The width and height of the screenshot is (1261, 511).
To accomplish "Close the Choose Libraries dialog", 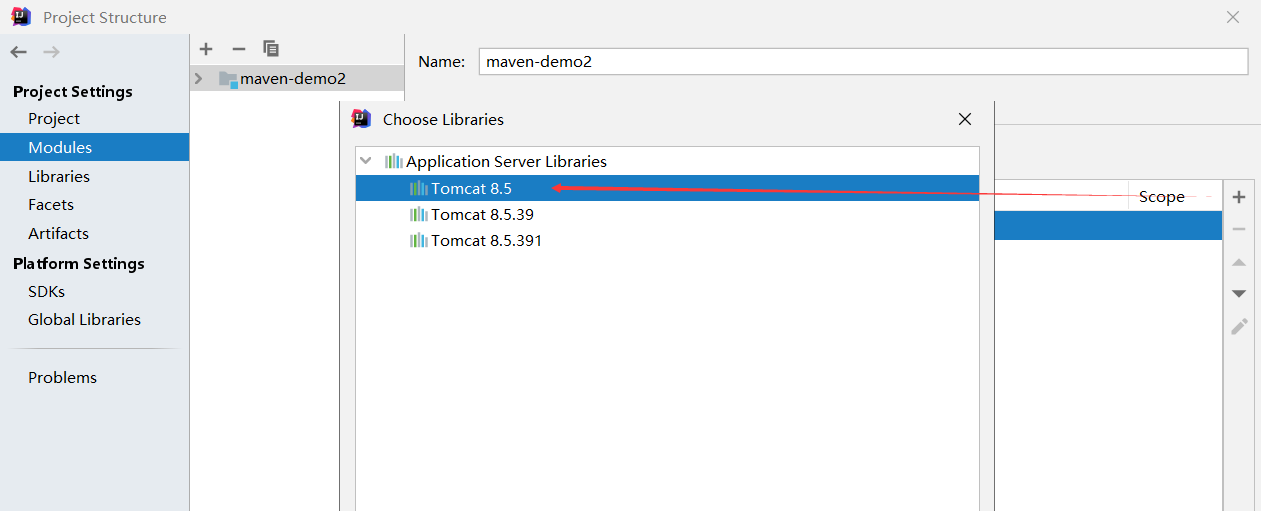I will [964, 119].
